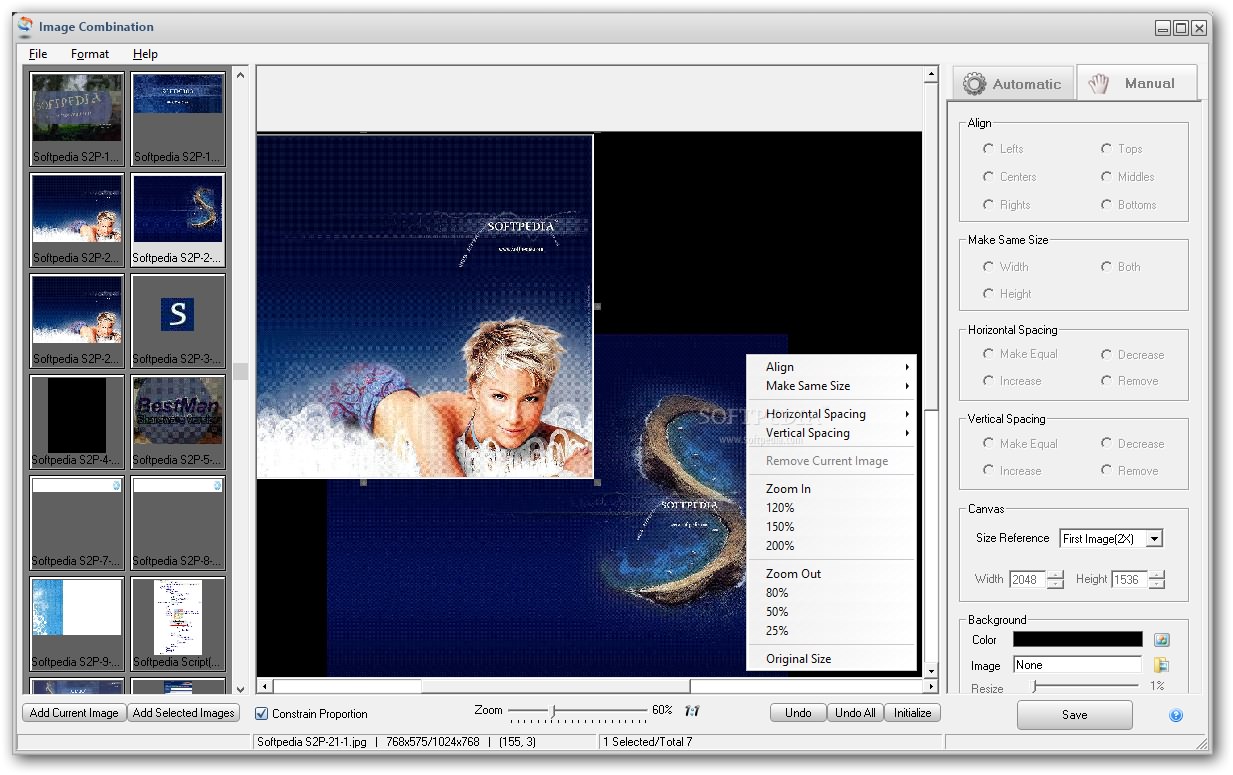Choose Original Size from context menu
The width and height of the screenshot is (1233, 775).
coord(832,659)
